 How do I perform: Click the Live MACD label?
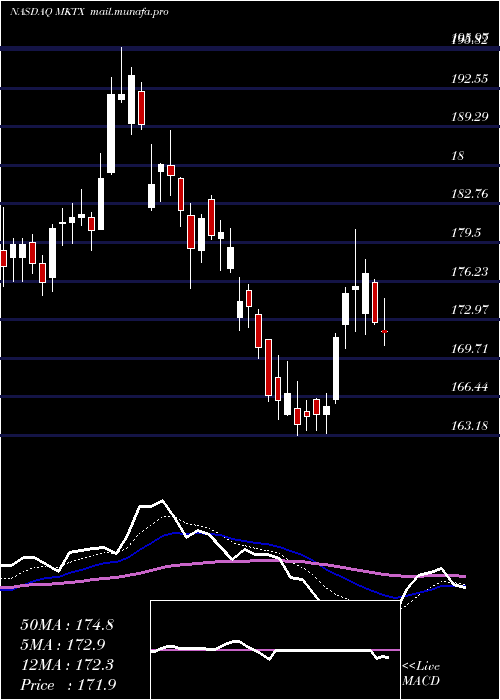(x=421, y=674)
